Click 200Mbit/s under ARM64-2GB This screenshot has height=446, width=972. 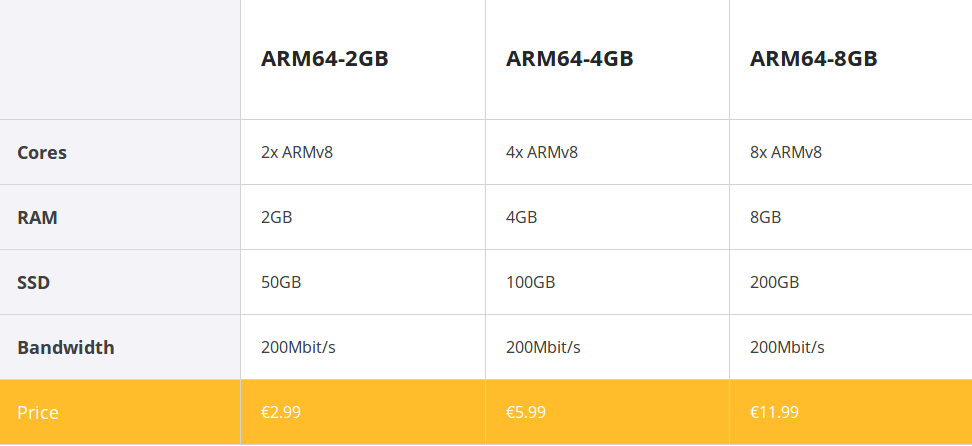[x=298, y=347]
